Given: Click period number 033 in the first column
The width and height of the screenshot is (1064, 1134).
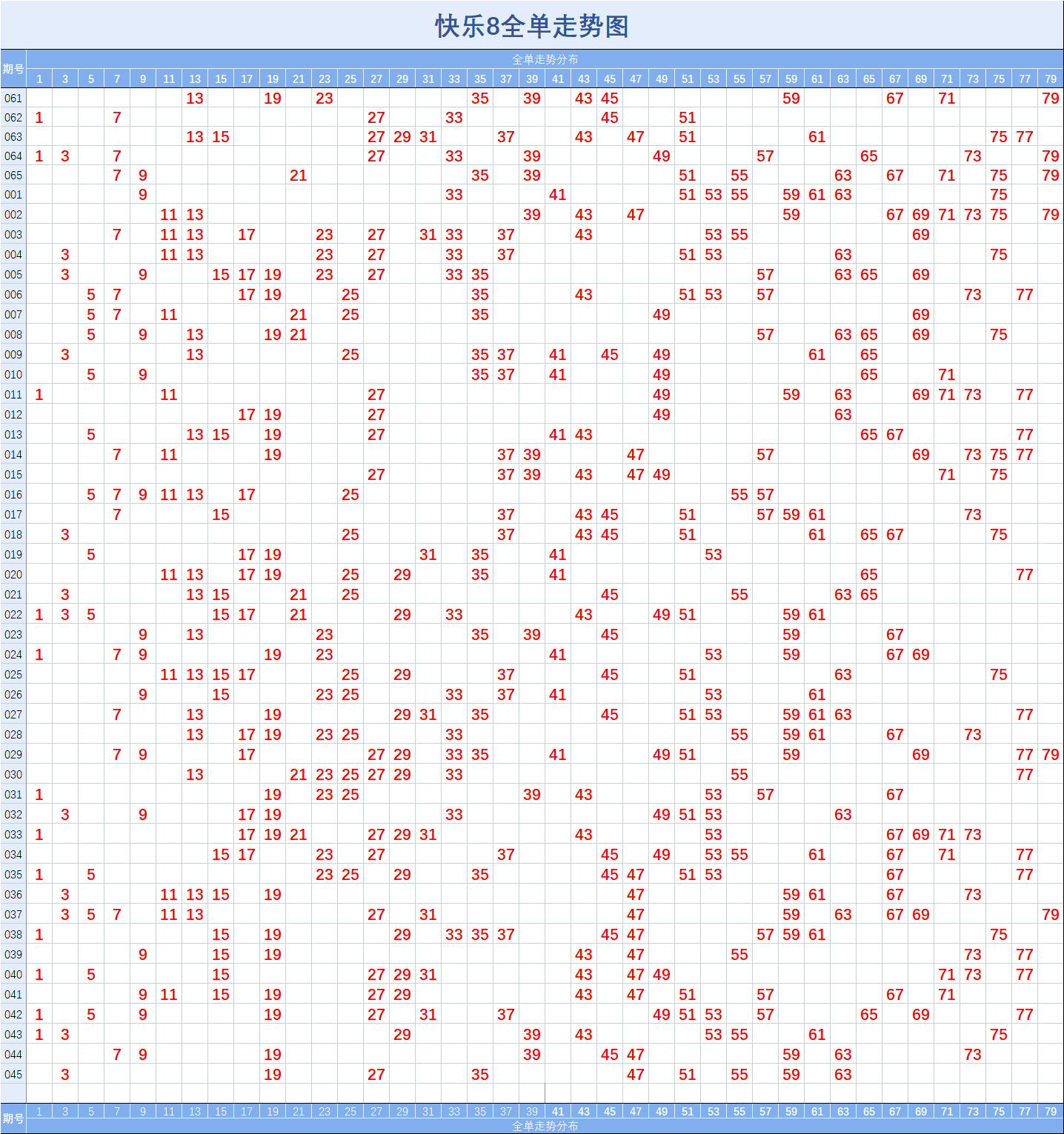Looking at the screenshot, I should pyautogui.click(x=13, y=835).
